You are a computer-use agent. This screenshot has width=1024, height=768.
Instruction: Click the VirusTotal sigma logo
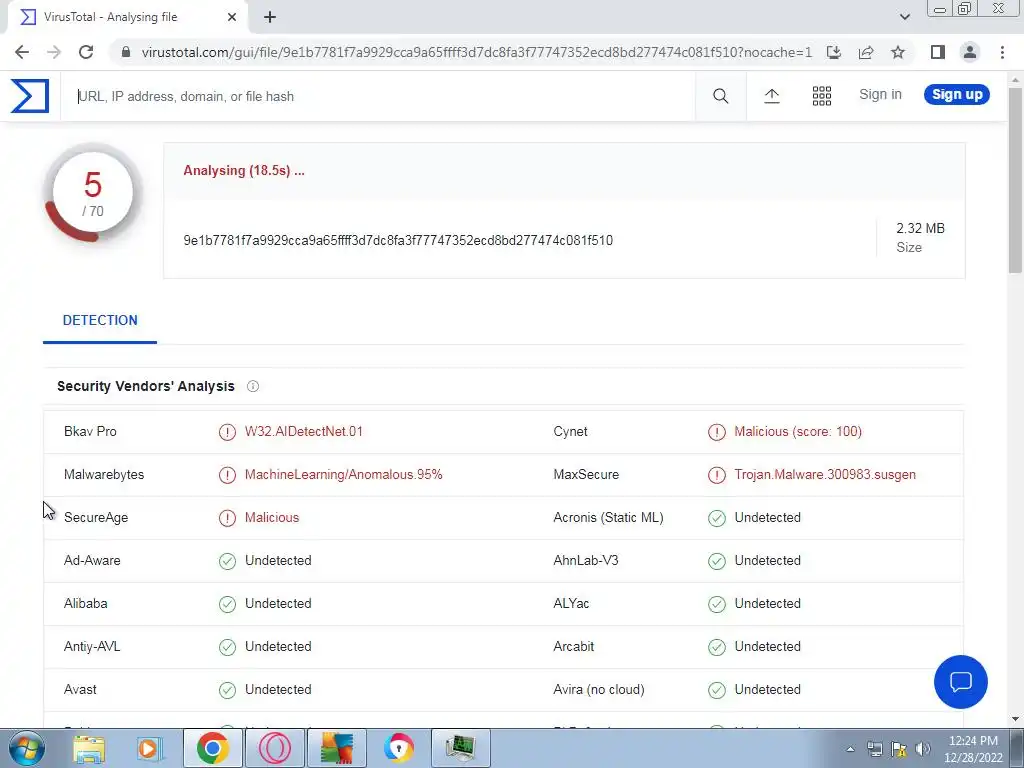30,96
